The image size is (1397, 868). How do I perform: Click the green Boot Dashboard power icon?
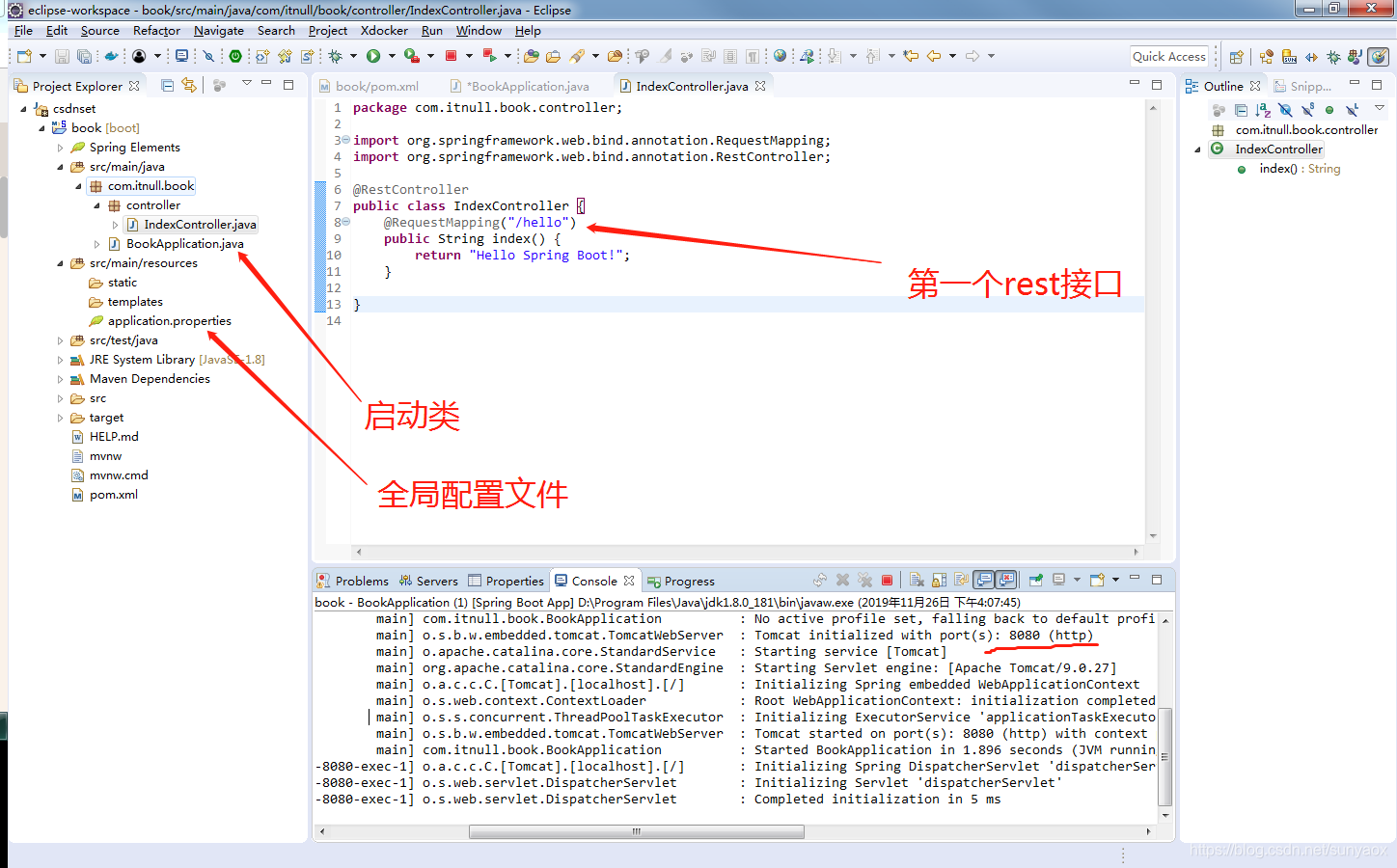[x=235, y=56]
